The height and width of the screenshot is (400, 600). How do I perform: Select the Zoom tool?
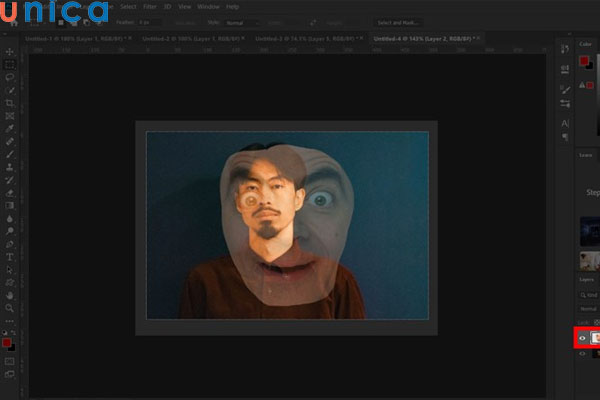point(10,309)
